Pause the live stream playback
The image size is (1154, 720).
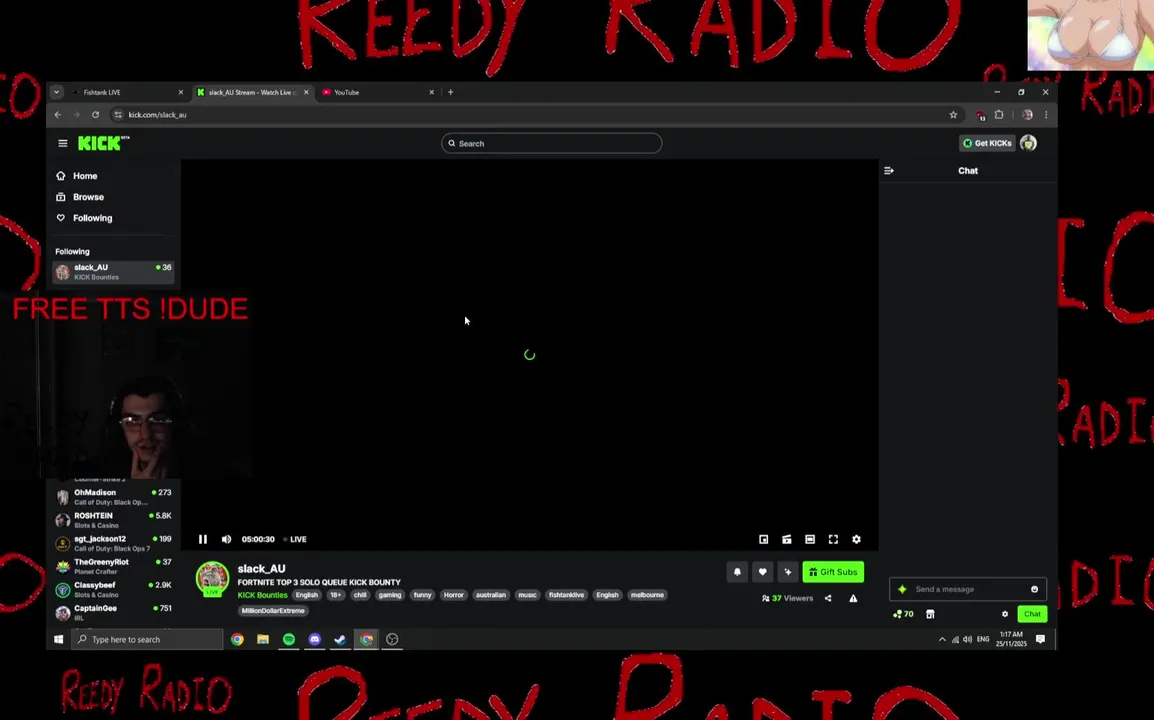pyautogui.click(x=203, y=539)
